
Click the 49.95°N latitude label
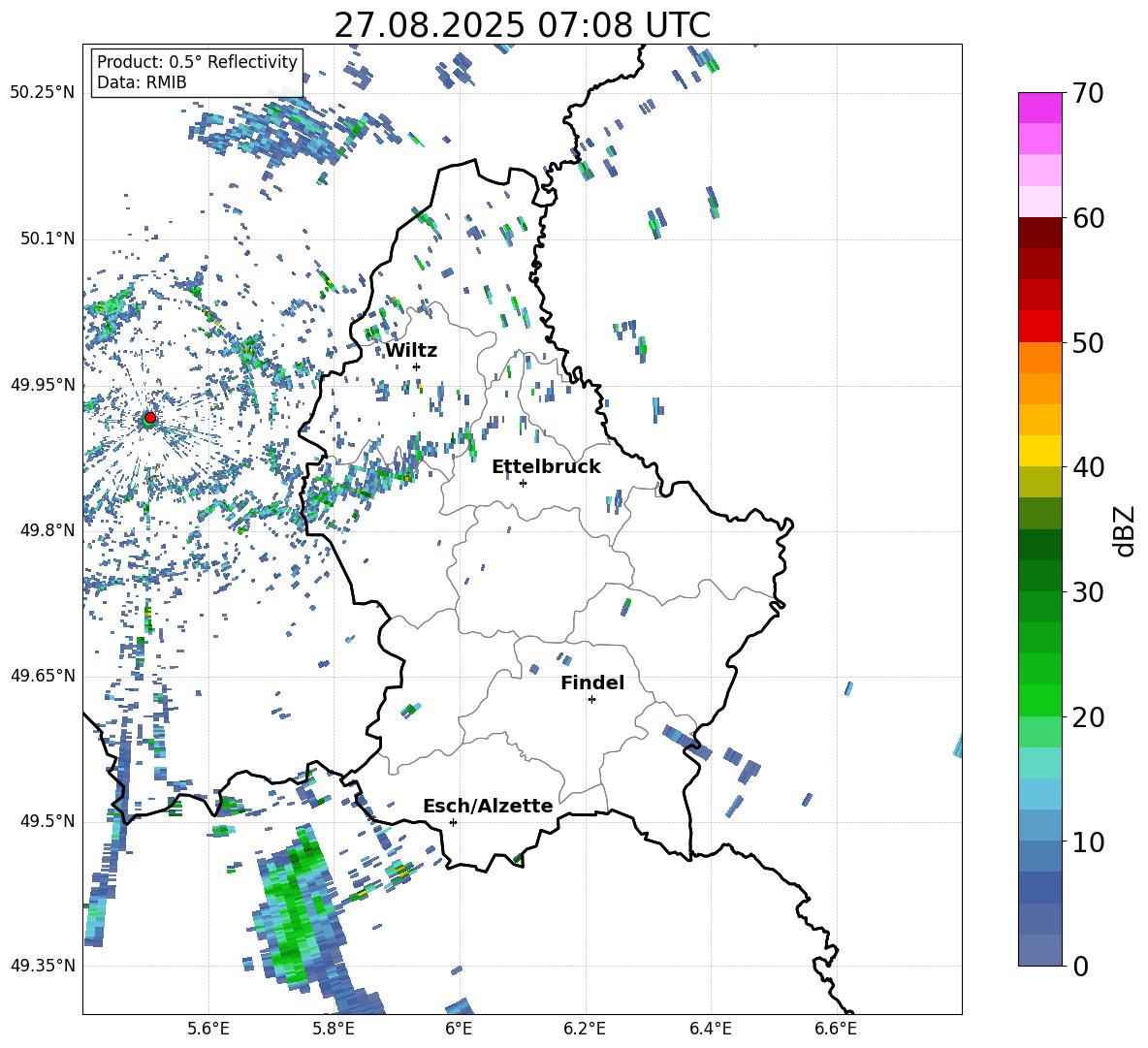[x=43, y=385]
